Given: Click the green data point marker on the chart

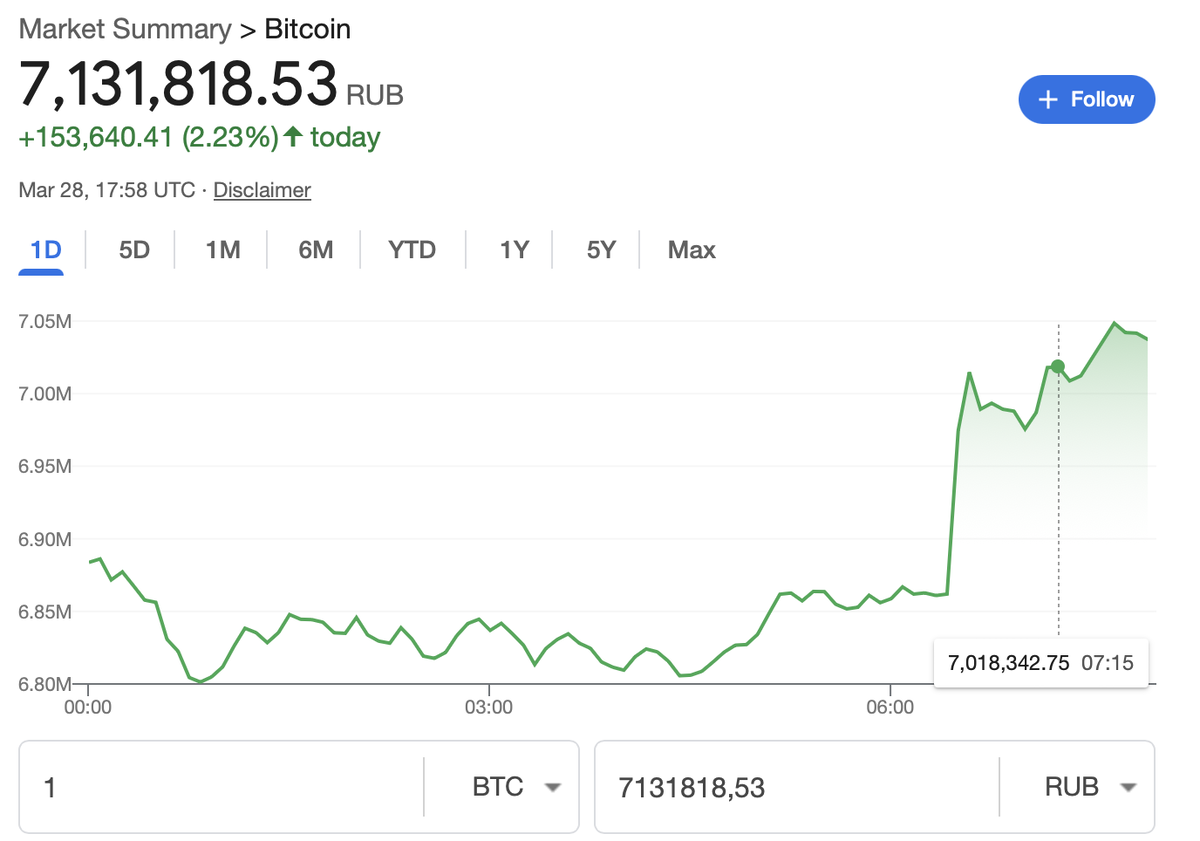Looking at the screenshot, I should [x=1057, y=367].
